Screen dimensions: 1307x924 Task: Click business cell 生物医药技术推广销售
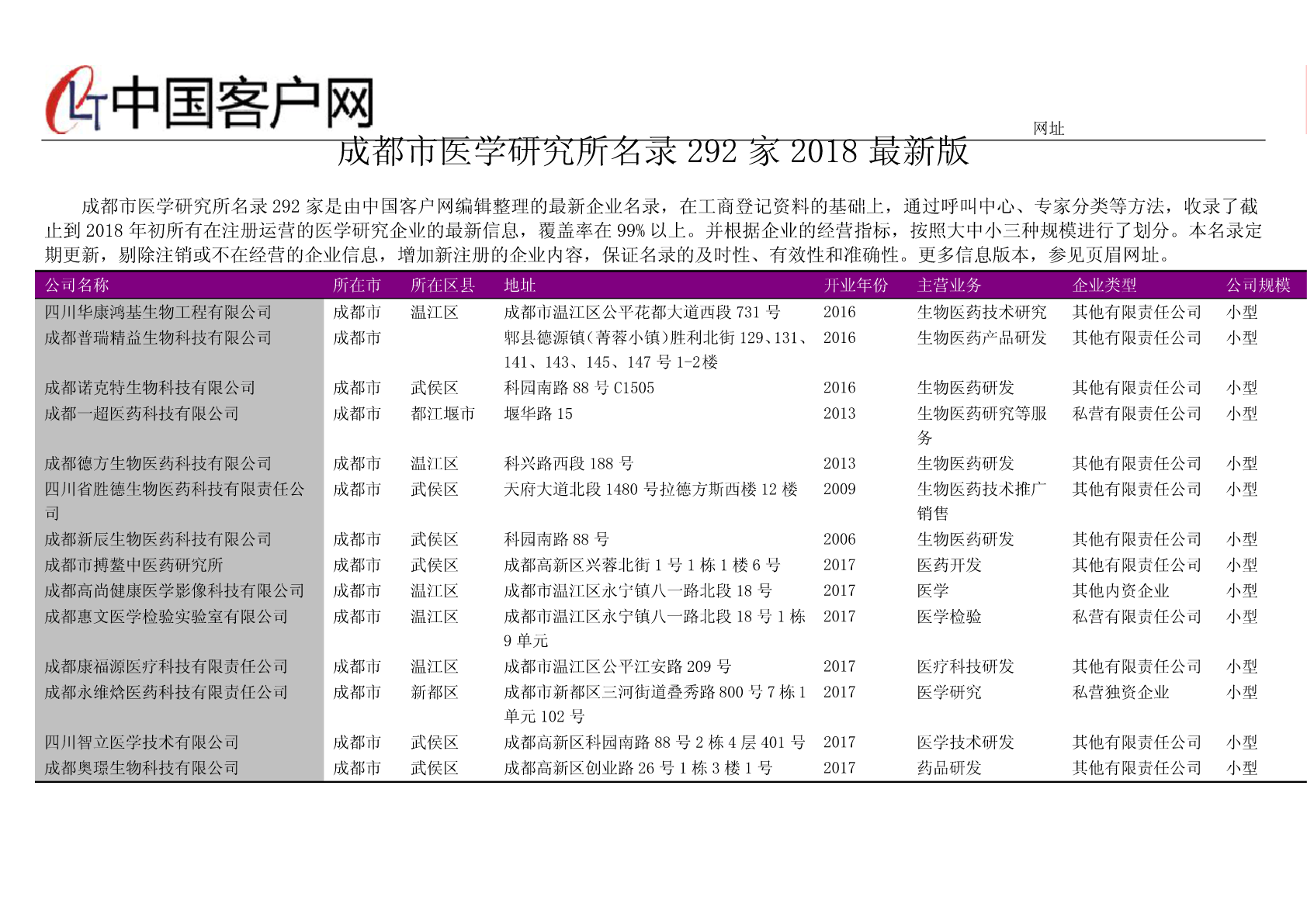tap(982, 501)
